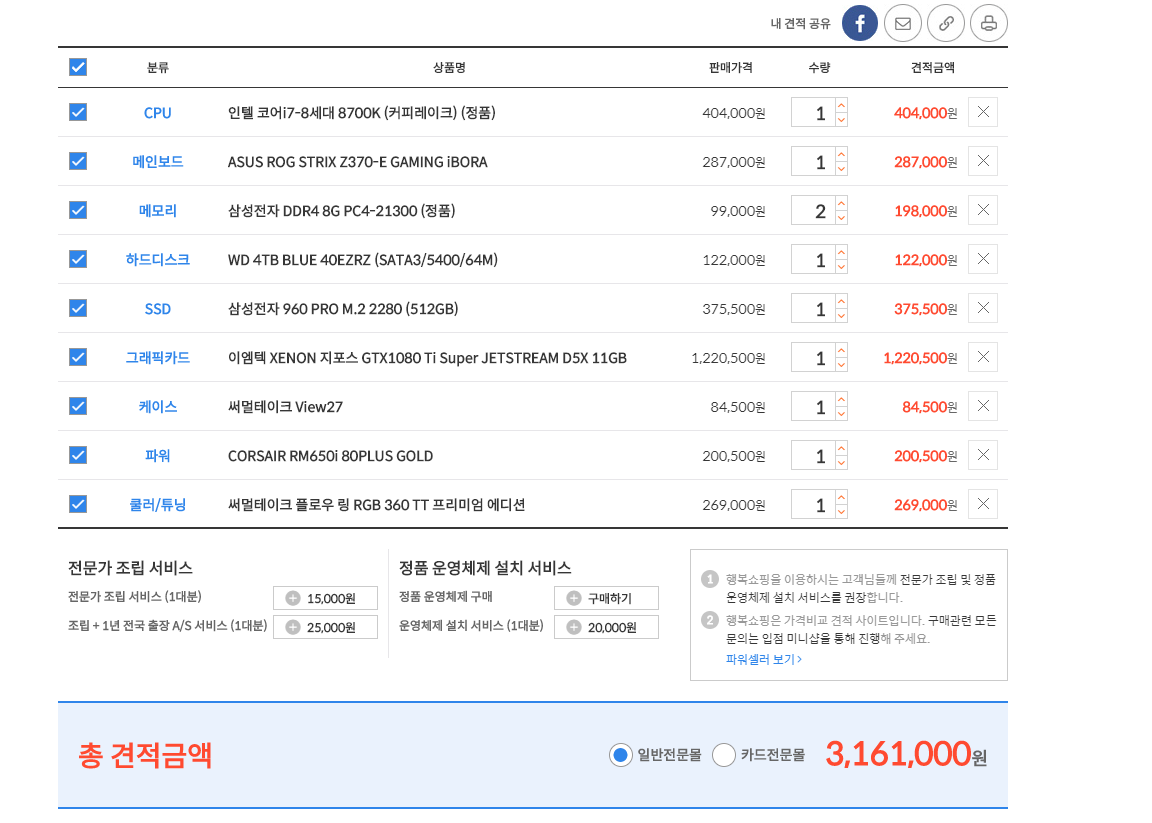Toggle the select-all header checkbox

click(x=78, y=67)
